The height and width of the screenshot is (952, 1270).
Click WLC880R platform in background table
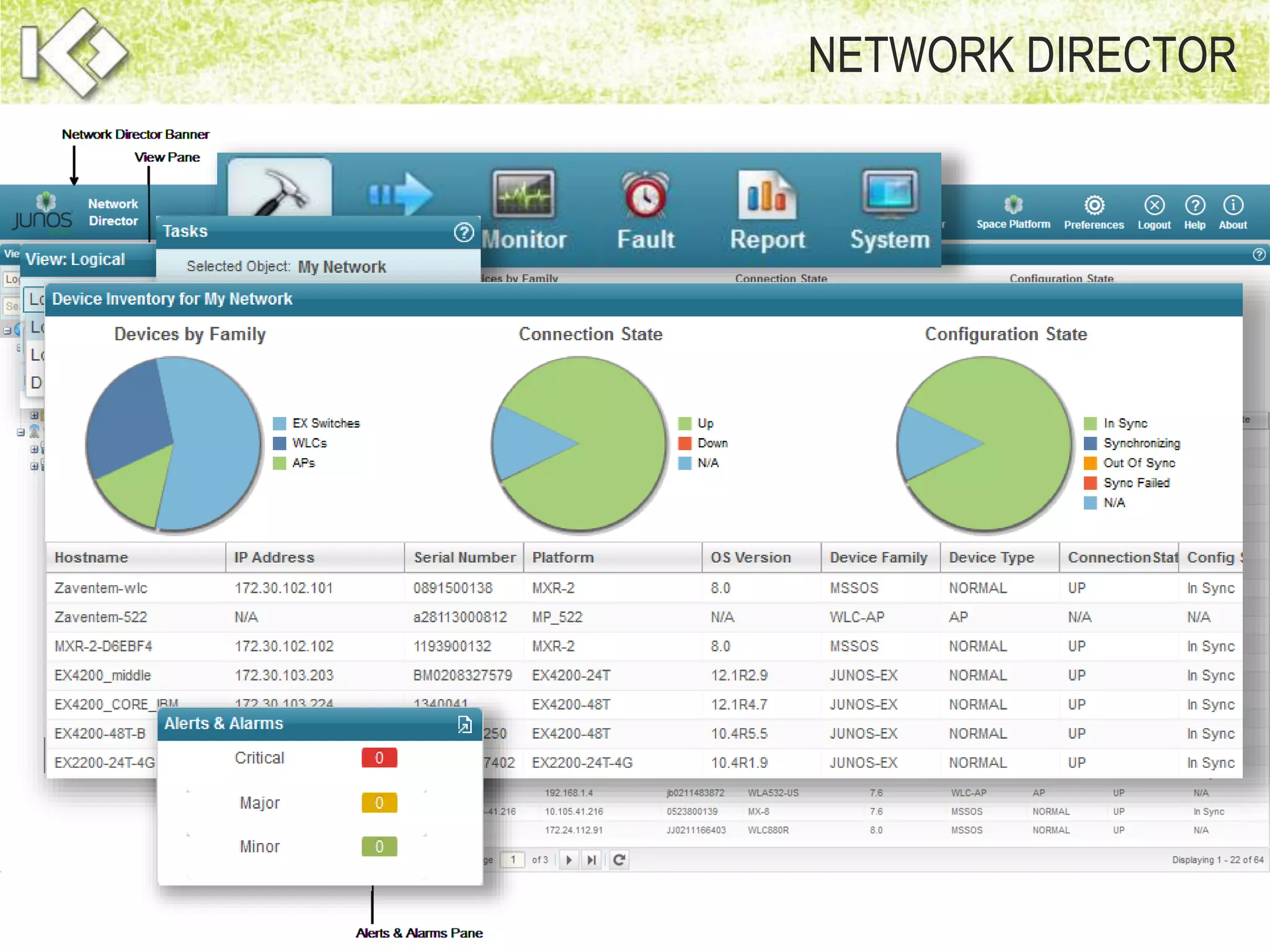[768, 830]
